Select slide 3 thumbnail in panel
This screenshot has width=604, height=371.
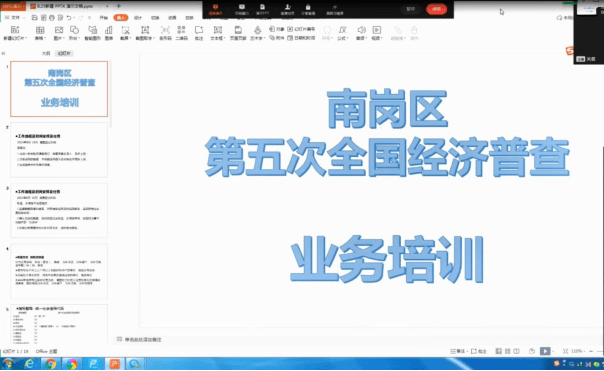coord(59,210)
